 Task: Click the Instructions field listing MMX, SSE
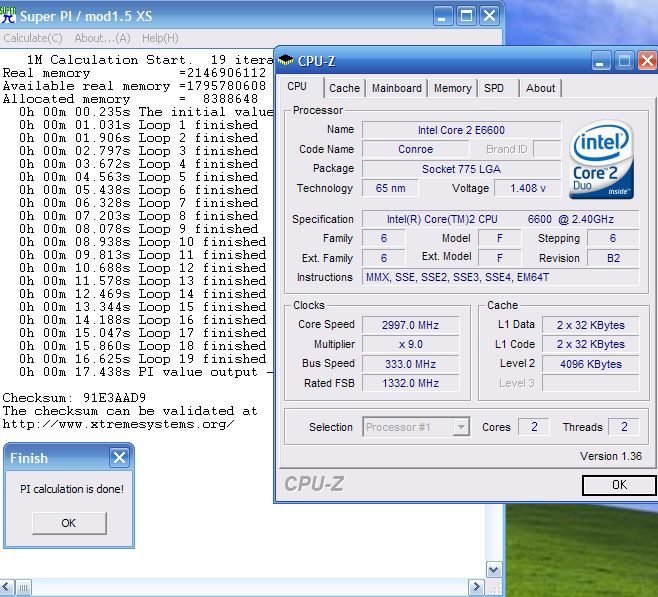click(500, 277)
